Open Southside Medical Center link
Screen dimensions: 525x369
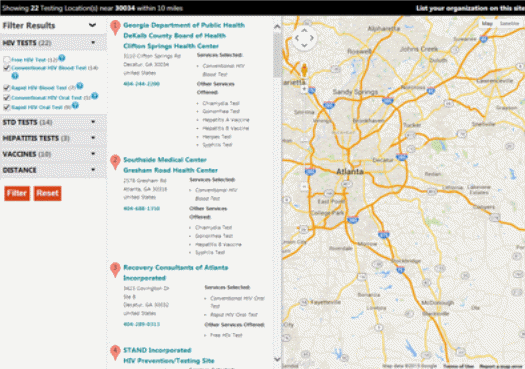click(165, 160)
